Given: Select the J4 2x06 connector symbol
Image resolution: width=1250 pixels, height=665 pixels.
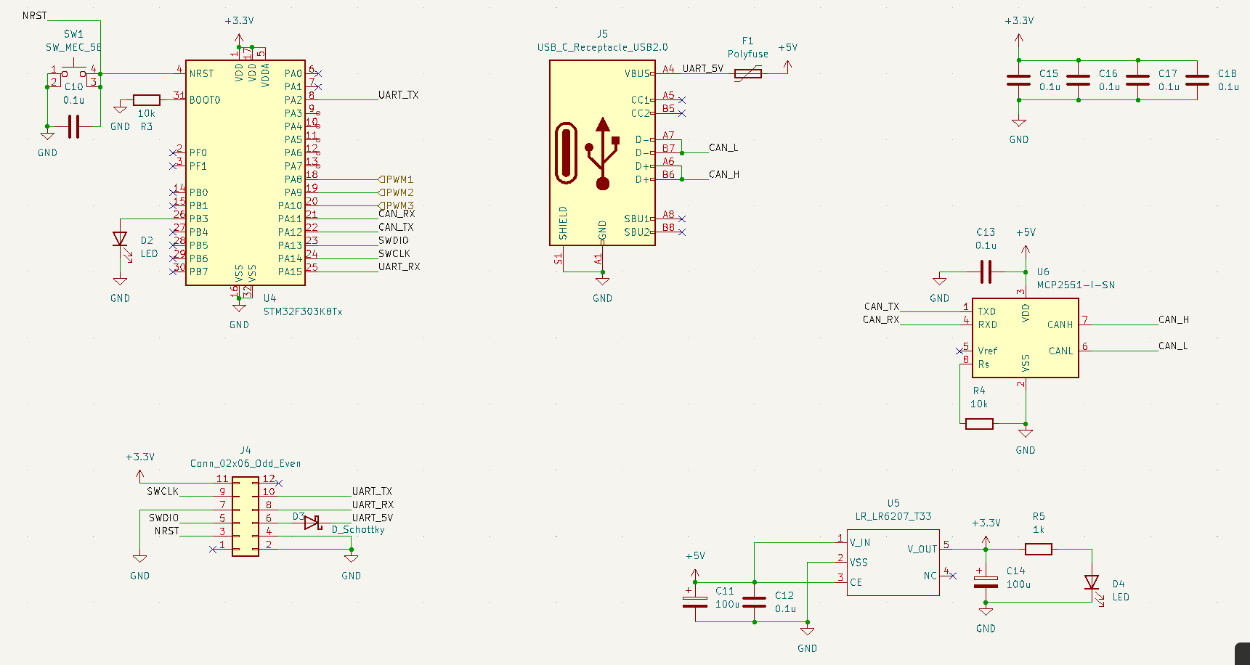Looking at the screenshot, I should [245, 513].
